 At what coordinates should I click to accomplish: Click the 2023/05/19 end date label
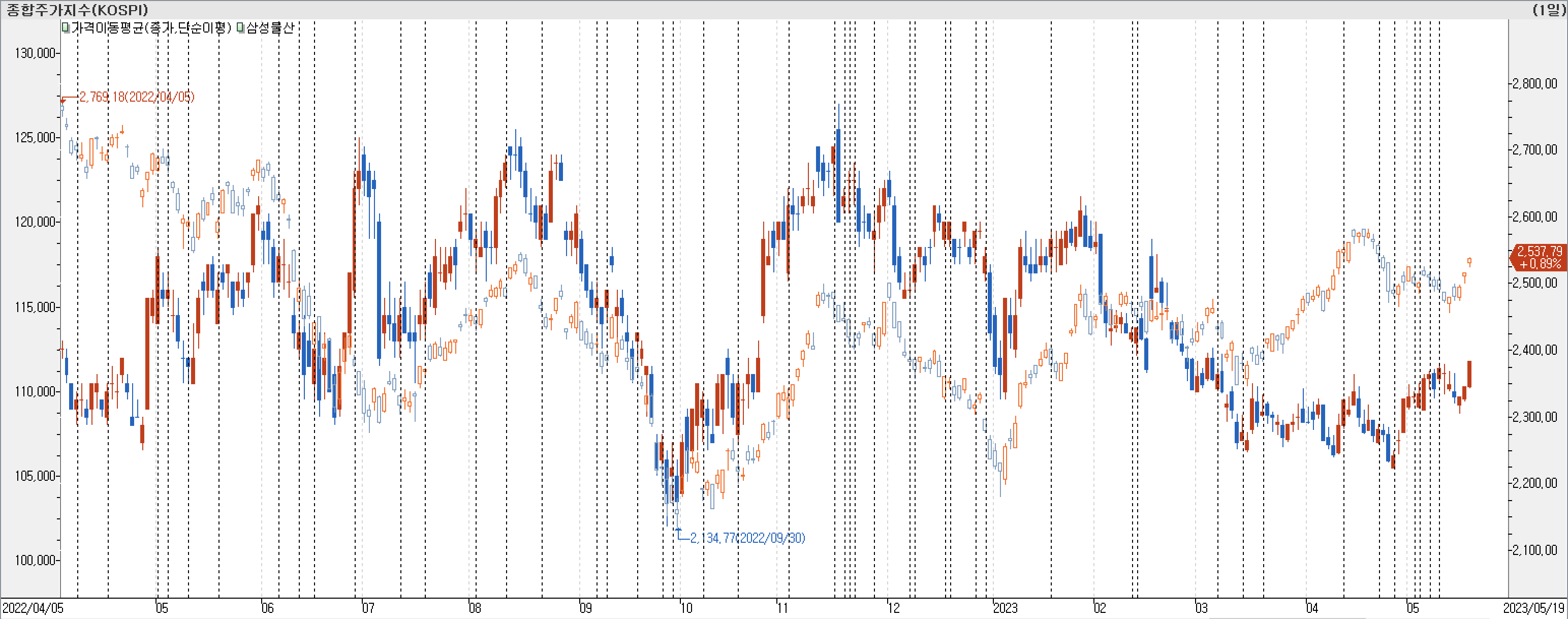click(x=1533, y=608)
